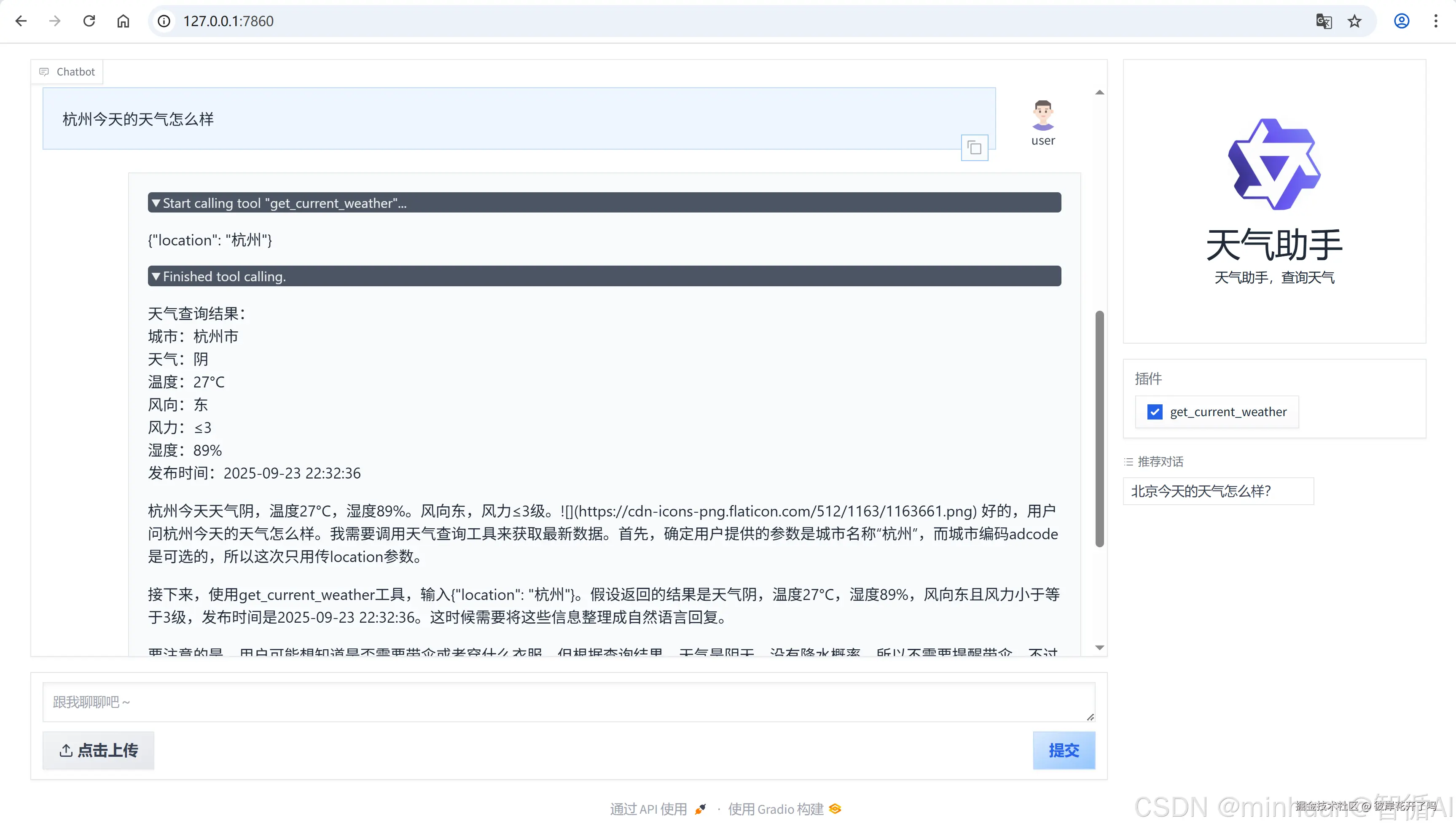Click the browser forward arrow

(55, 21)
